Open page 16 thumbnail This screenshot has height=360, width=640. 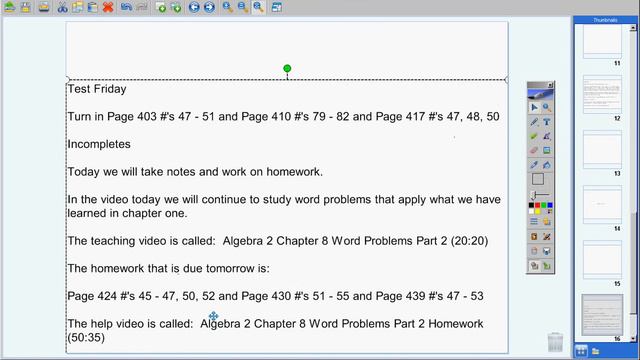[x=602, y=315]
